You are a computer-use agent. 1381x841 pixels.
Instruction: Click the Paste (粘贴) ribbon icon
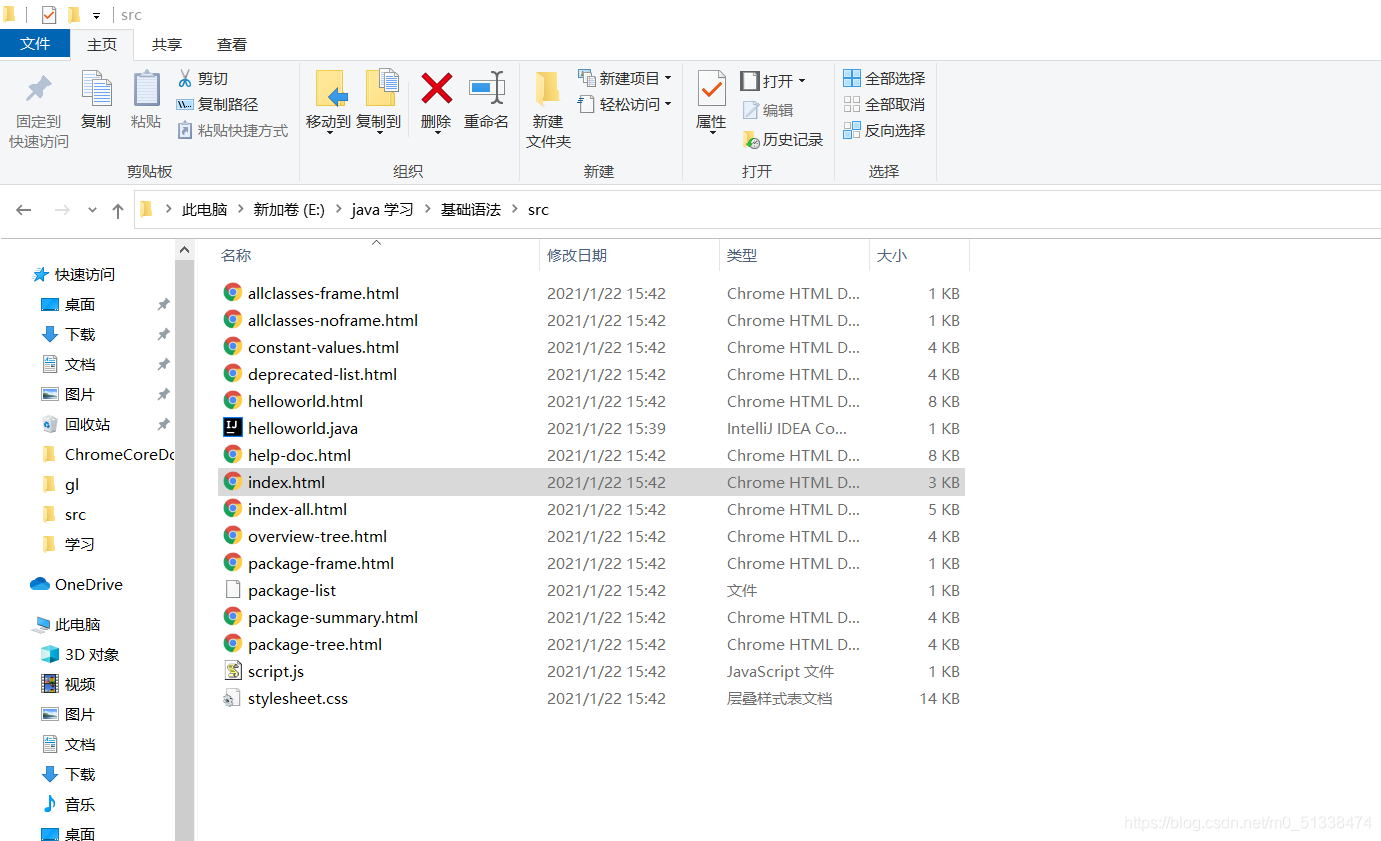146,89
